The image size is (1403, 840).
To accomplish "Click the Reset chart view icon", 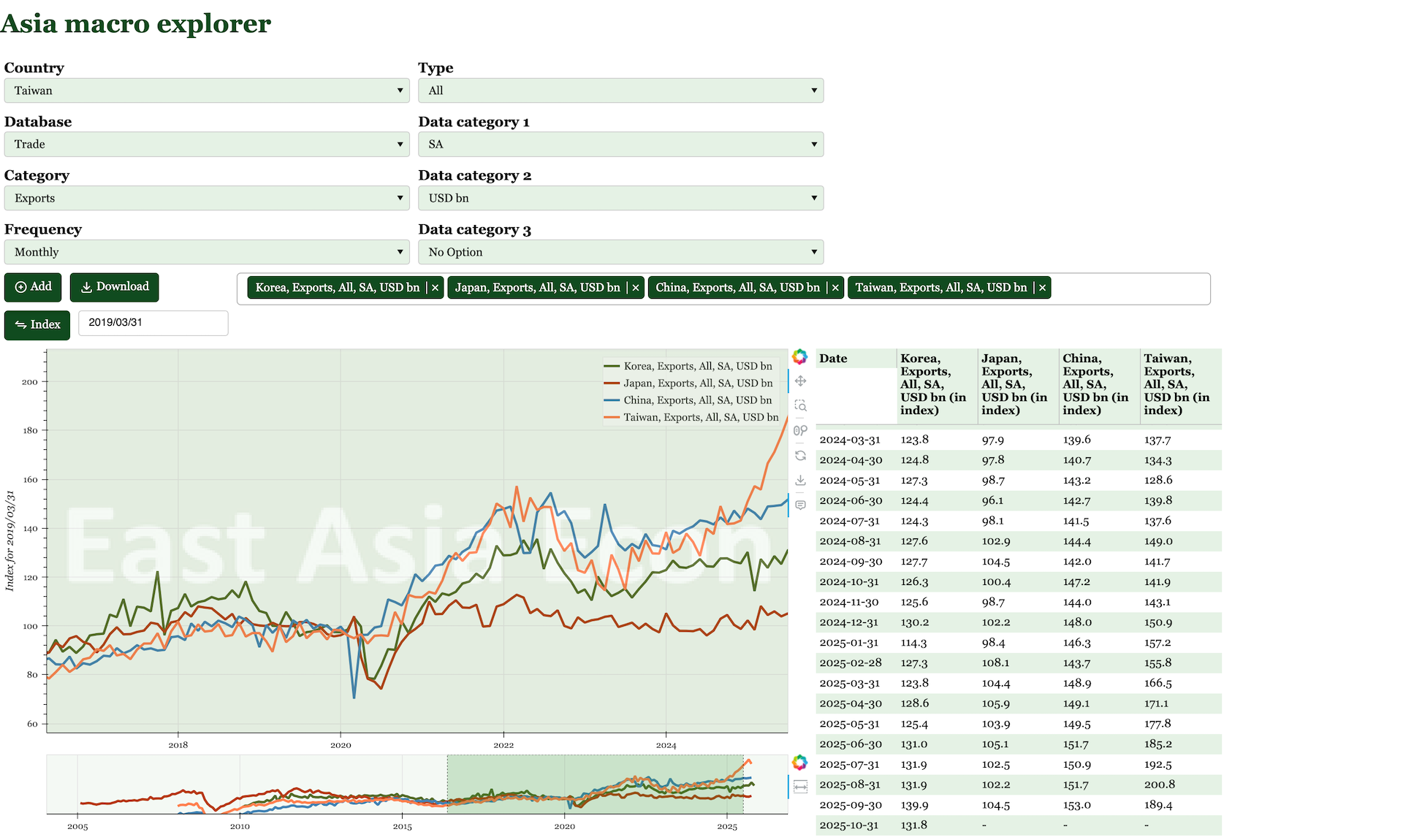I will pyautogui.click(x=800, y=455).
